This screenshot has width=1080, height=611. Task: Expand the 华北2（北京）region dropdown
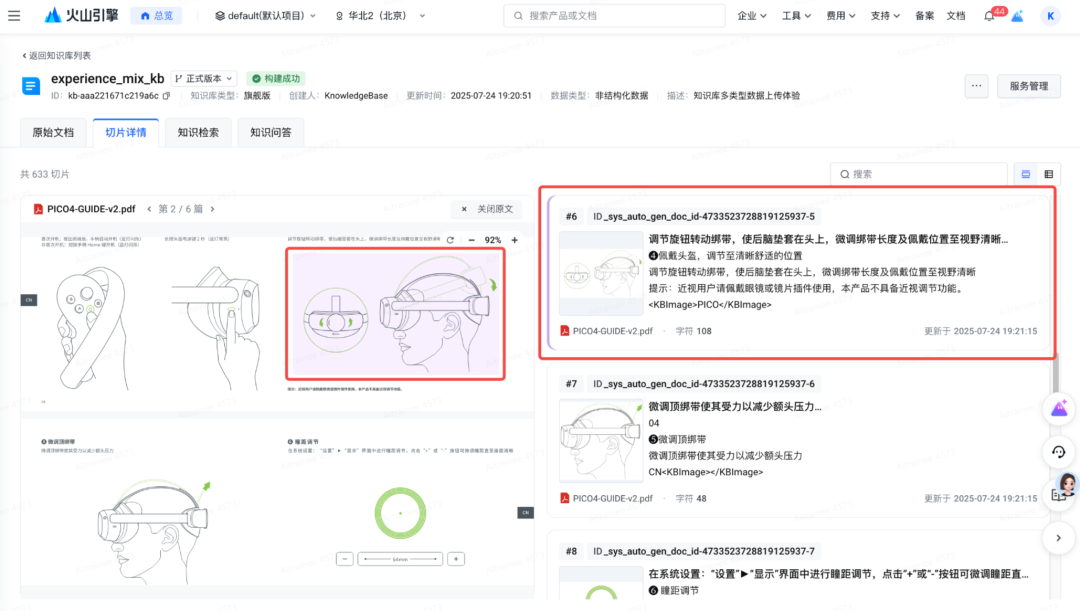tap(380, 15)
